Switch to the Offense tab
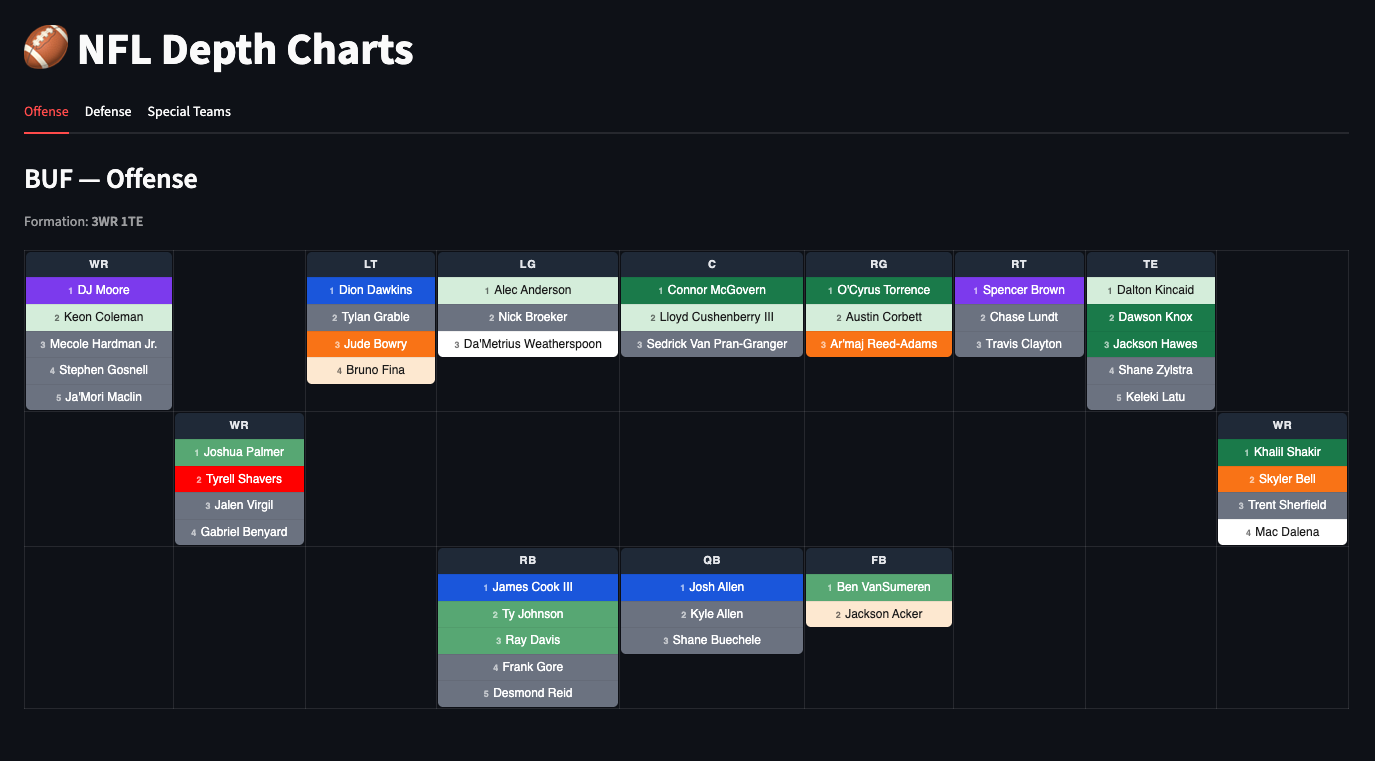 coord(46,112)
